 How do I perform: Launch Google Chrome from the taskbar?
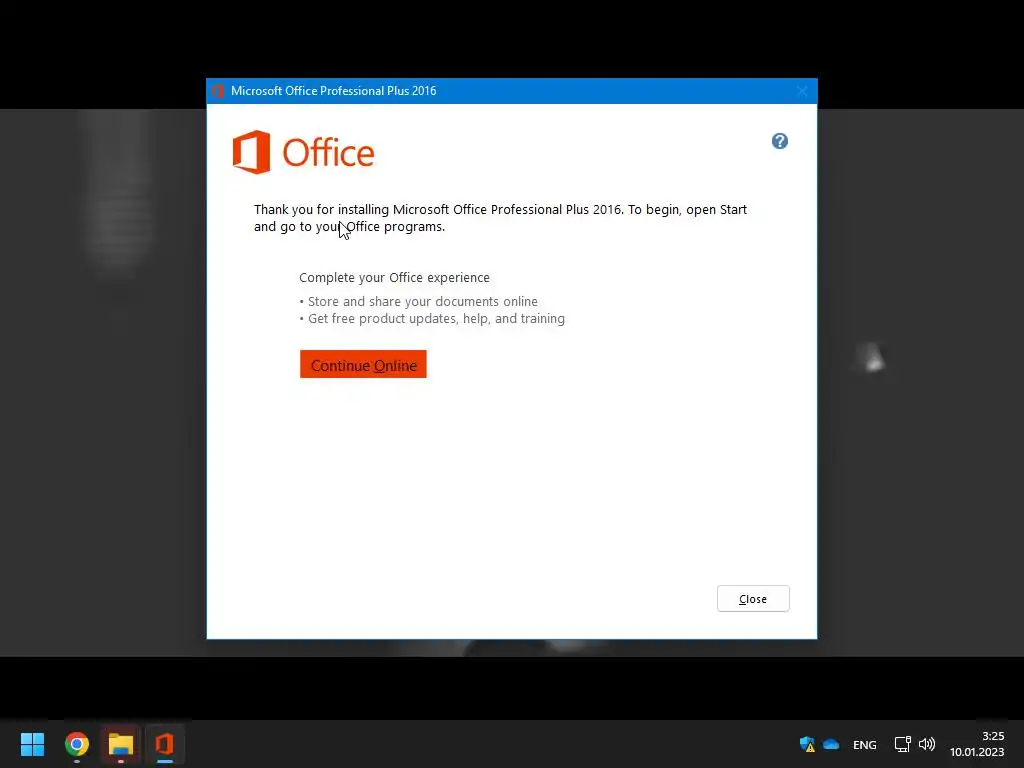pyautogui.click(x=77, y=744)
